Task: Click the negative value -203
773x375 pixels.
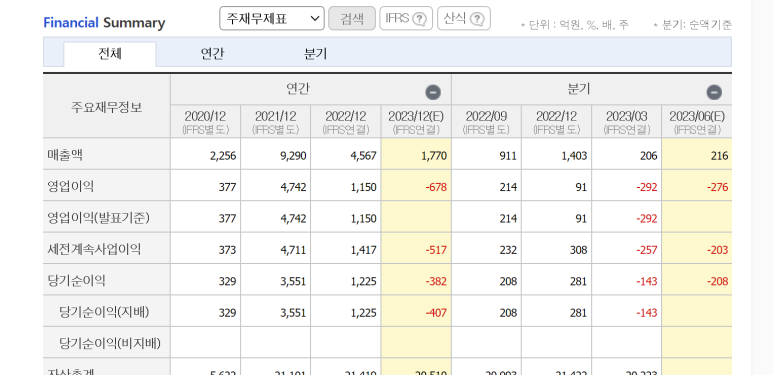Action: [x=717, y=250]
